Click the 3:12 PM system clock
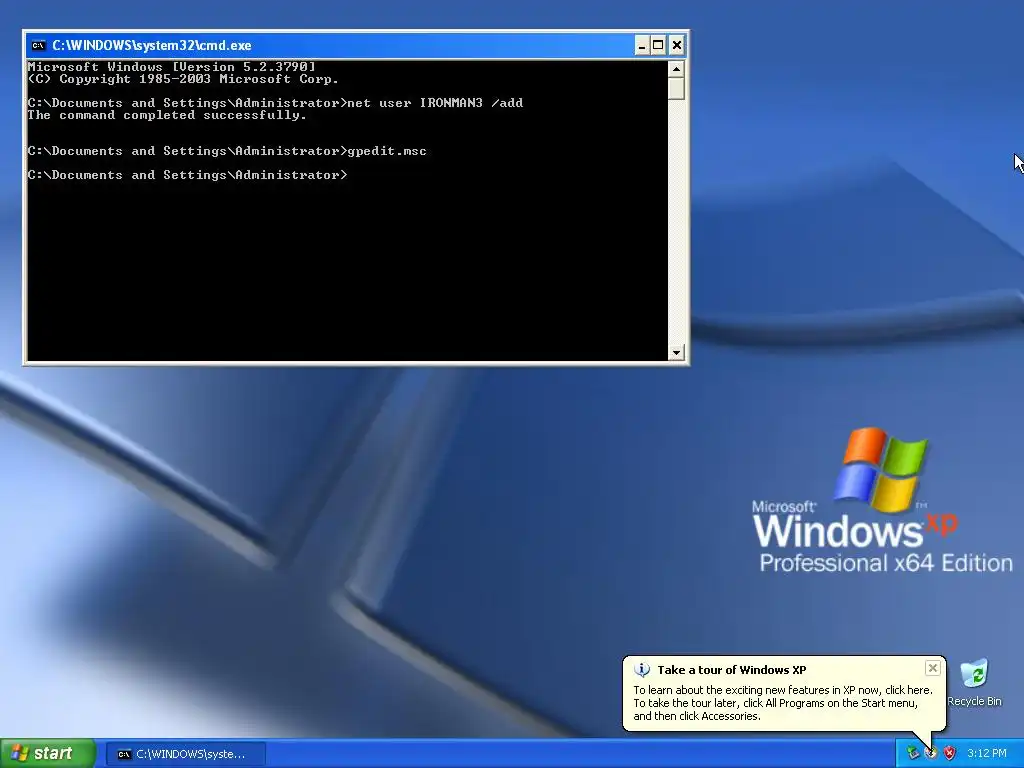This screenshot has width=1024, height=768. (x=987, y=754)
